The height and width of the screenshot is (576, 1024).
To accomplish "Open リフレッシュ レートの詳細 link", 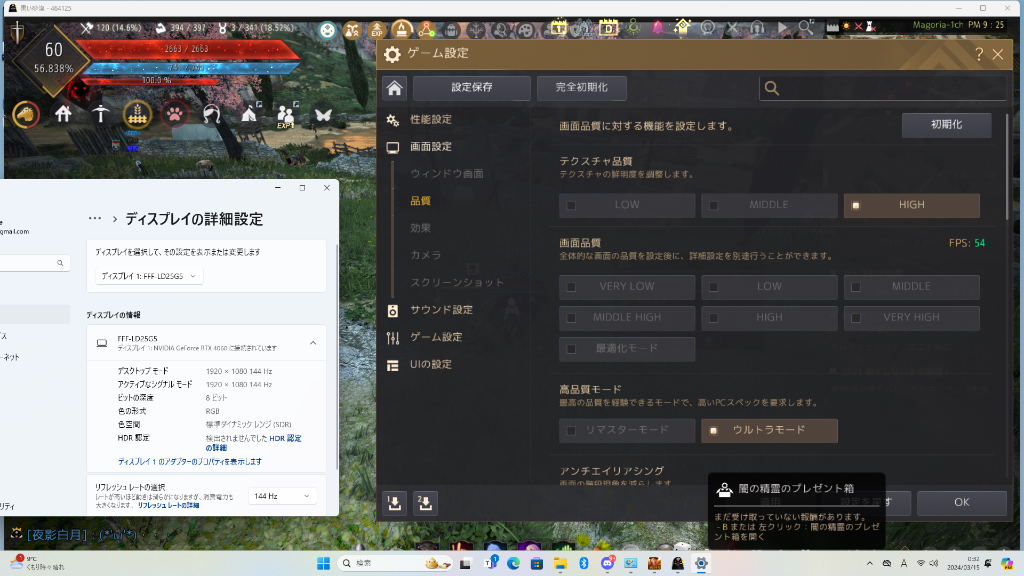I will coord(168,505).
